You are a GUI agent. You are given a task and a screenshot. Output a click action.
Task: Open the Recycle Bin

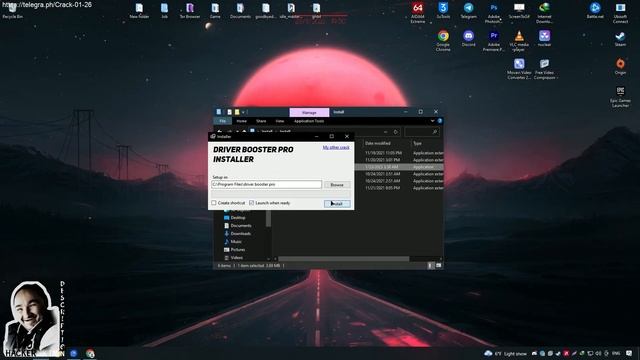coord(12,11)
